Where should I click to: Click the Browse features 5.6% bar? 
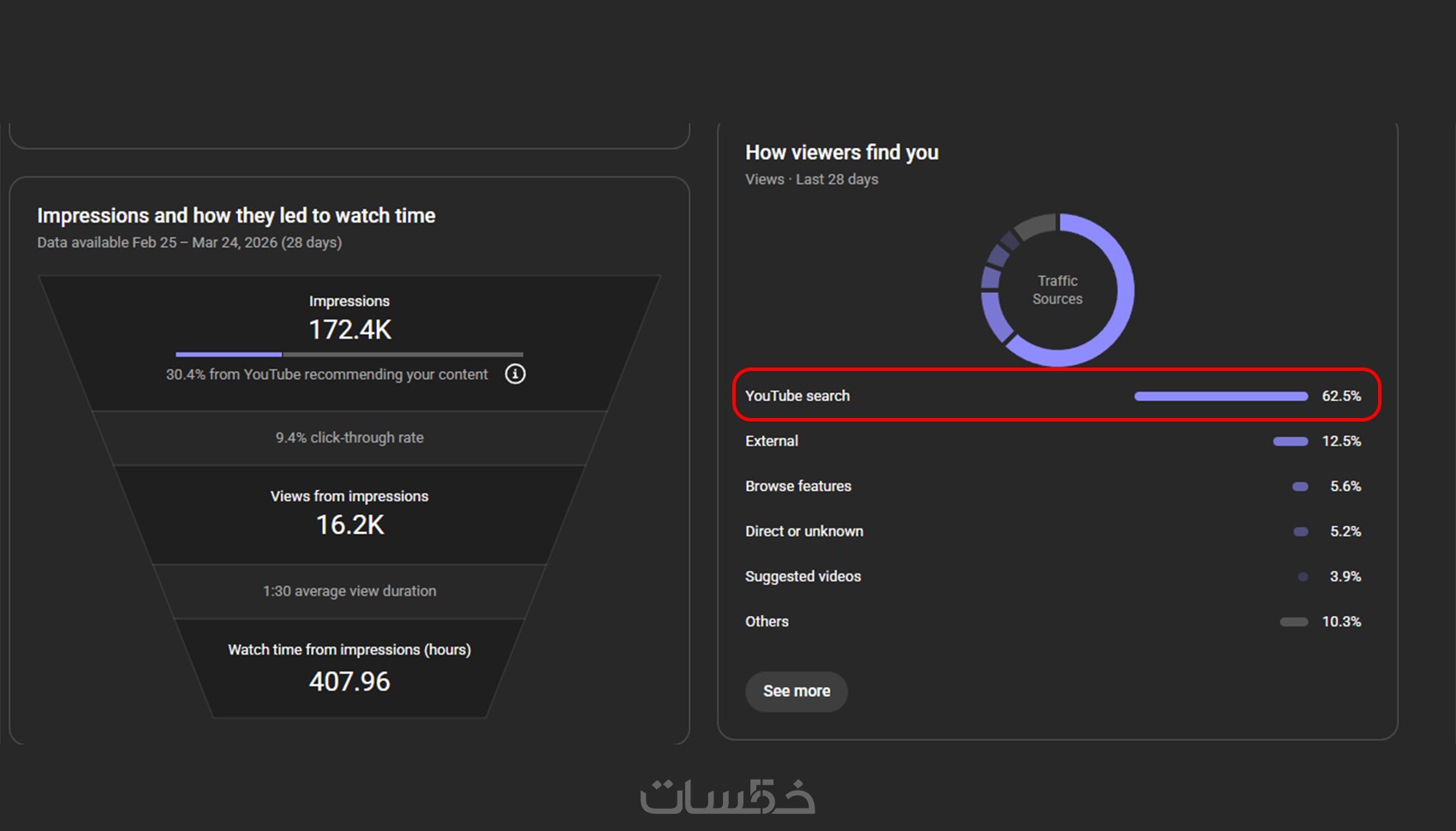(x=1300, y=487)
